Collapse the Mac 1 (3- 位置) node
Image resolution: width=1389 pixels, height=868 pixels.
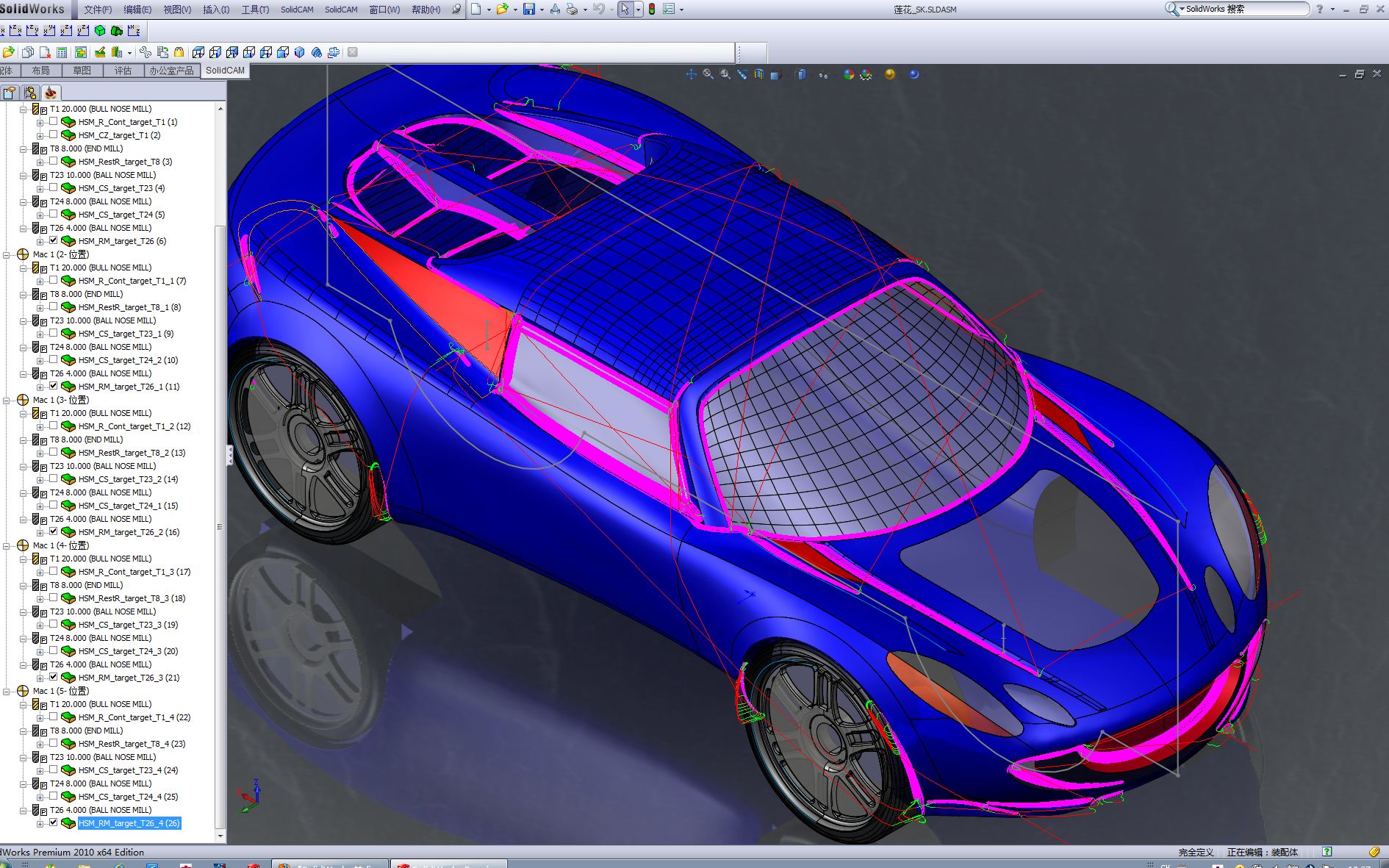[7, 401]
